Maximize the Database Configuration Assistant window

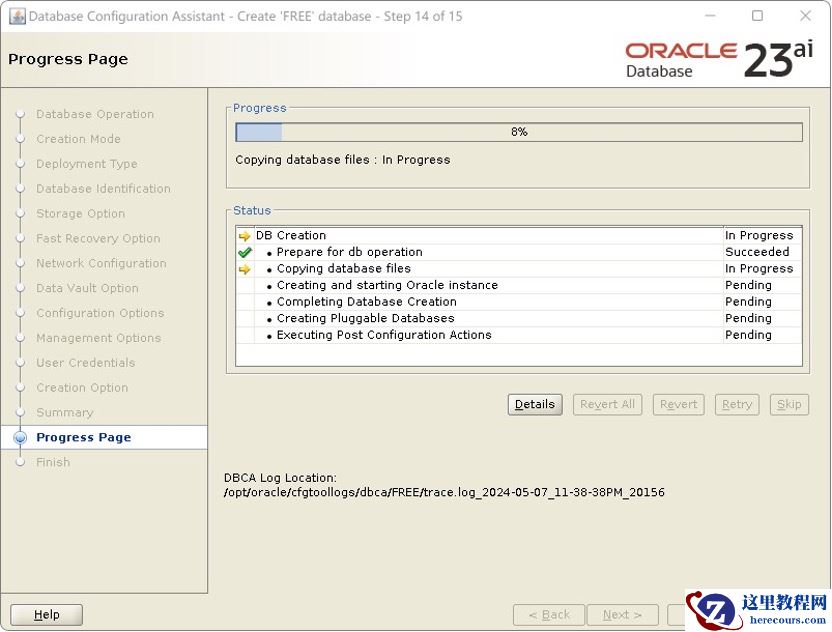pyautogui.click(x=758, y=16)
